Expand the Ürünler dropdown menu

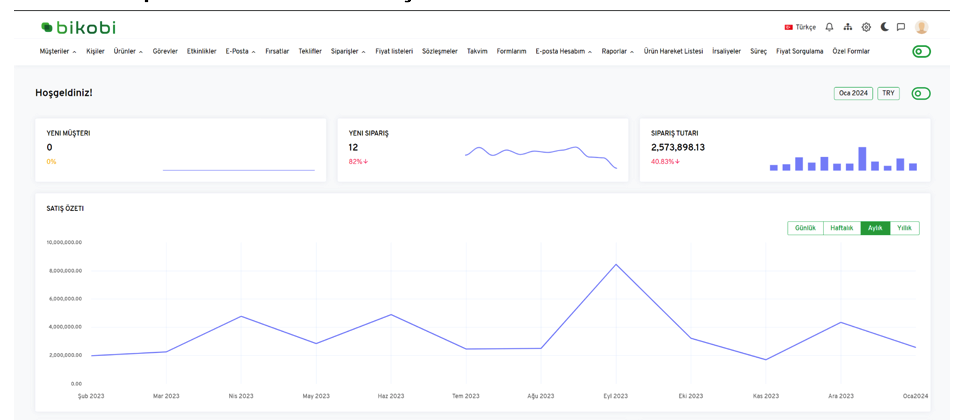click(128, 51)
